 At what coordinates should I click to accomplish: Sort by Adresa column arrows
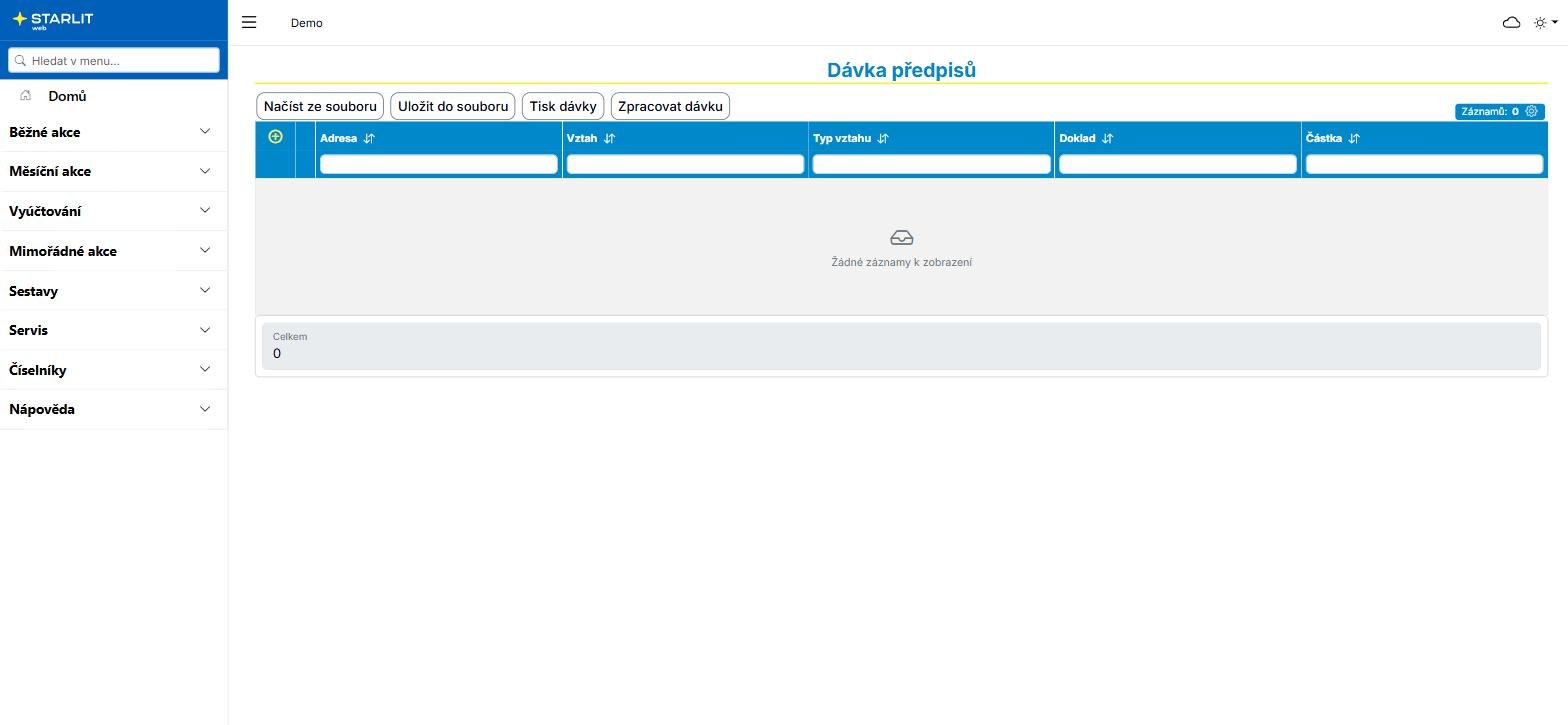pyautogui.click(x=369, y=139)
